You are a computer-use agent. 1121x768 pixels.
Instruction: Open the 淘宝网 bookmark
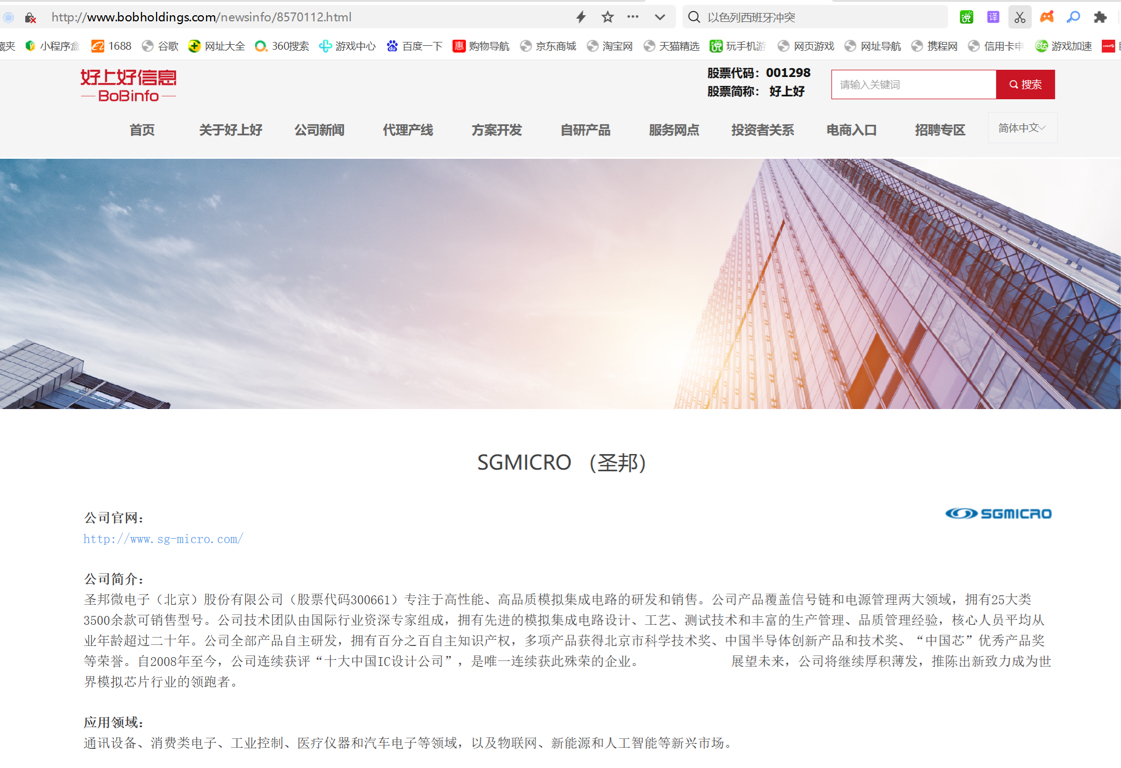(610, 46)
